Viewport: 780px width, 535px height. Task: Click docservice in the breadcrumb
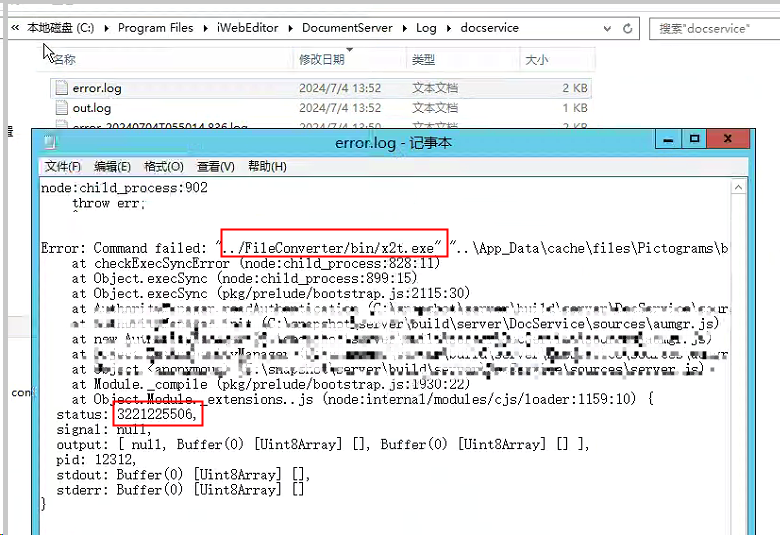(489, 28)
